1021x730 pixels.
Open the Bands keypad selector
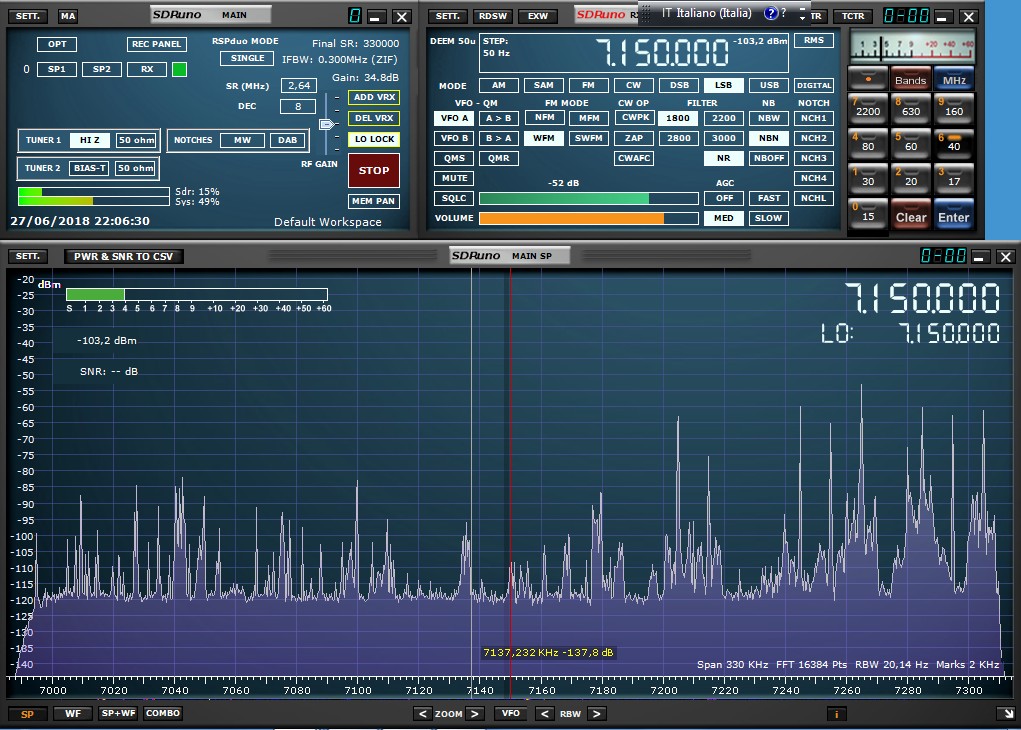(x=910, y=79)
